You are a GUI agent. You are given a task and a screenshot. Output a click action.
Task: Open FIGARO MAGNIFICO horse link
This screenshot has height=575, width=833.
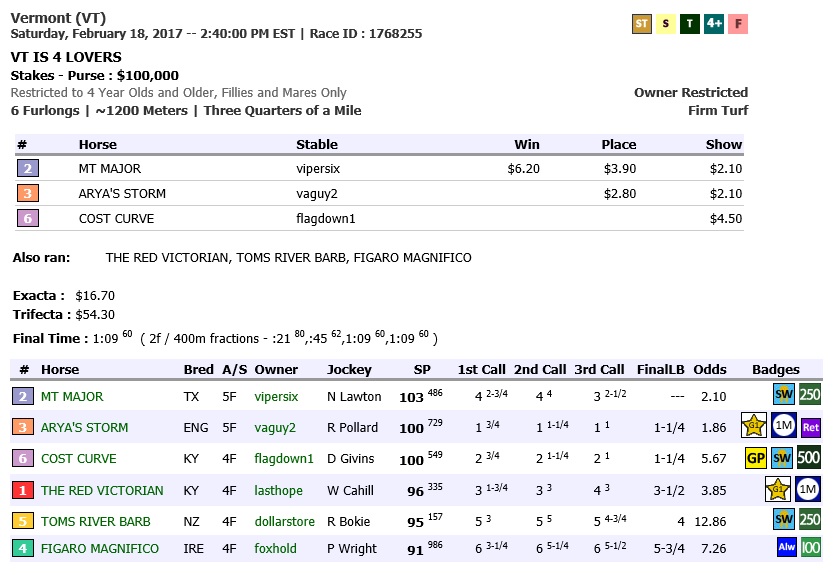[x=99, y=549]
